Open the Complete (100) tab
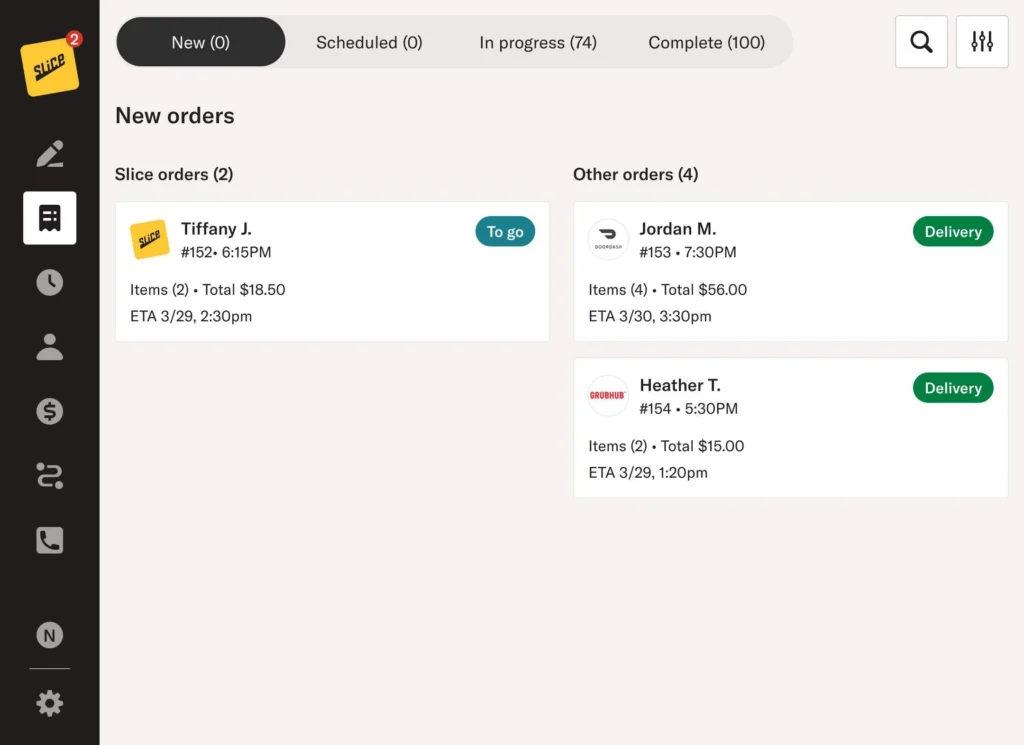This screenshot has height=745, width=1024. pos(706,42)
